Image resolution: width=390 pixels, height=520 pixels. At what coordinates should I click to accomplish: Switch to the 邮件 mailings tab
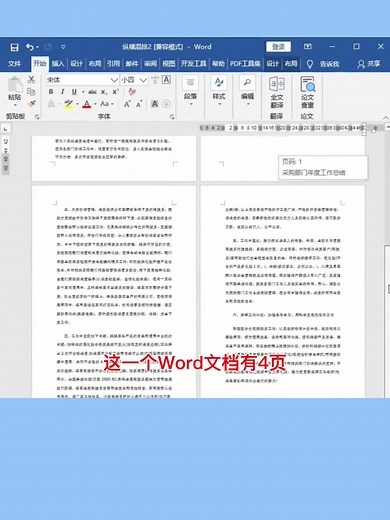(x=132, y=64)
